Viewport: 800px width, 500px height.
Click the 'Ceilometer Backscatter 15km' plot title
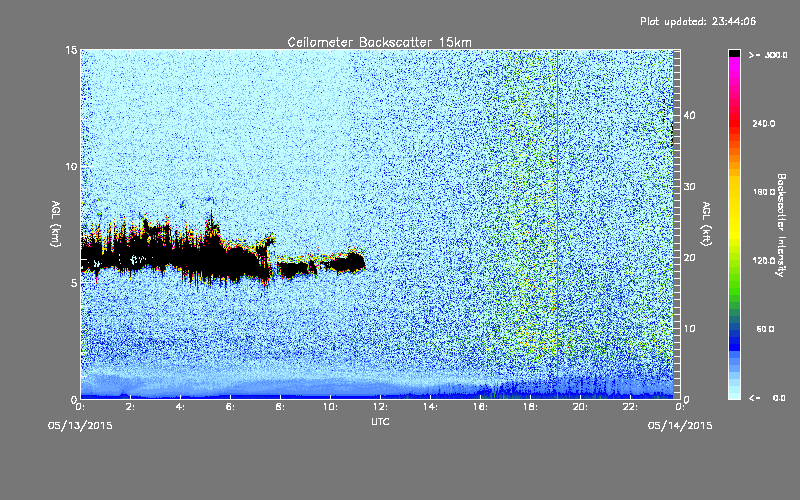(x=380, y=42)
